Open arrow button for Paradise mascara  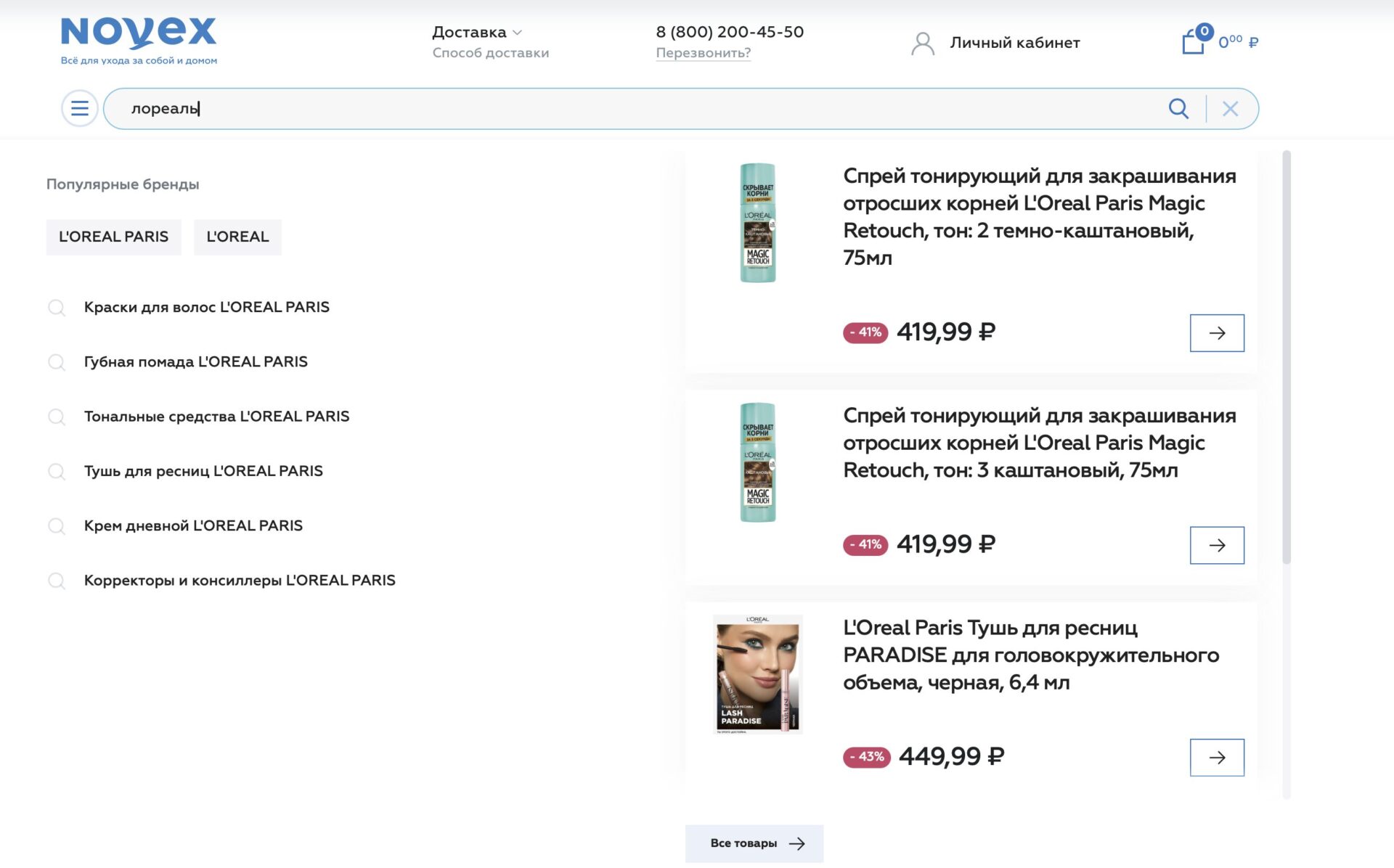(1217, 758)
